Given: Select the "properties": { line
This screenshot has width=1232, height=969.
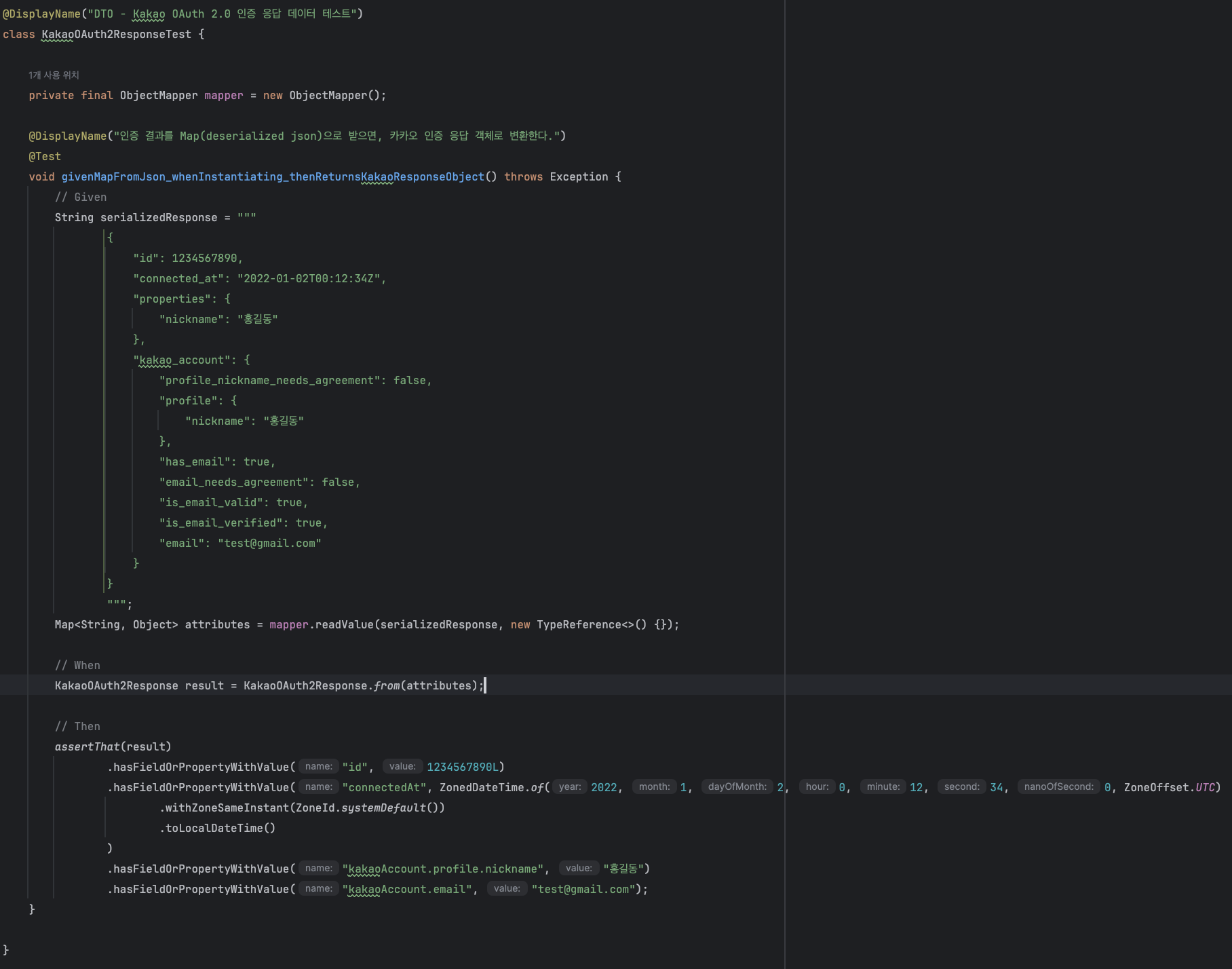Looking at the screenshot, I should pyautogui.click(x=182, y=299).
